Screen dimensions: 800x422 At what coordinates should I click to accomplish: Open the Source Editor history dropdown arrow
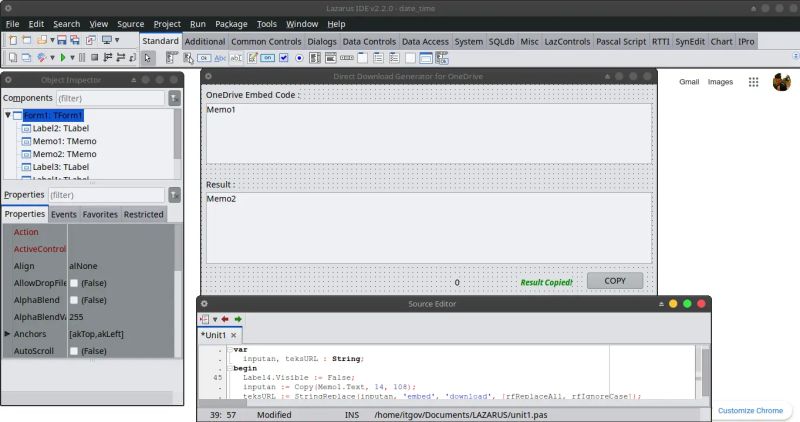point(215,319)
